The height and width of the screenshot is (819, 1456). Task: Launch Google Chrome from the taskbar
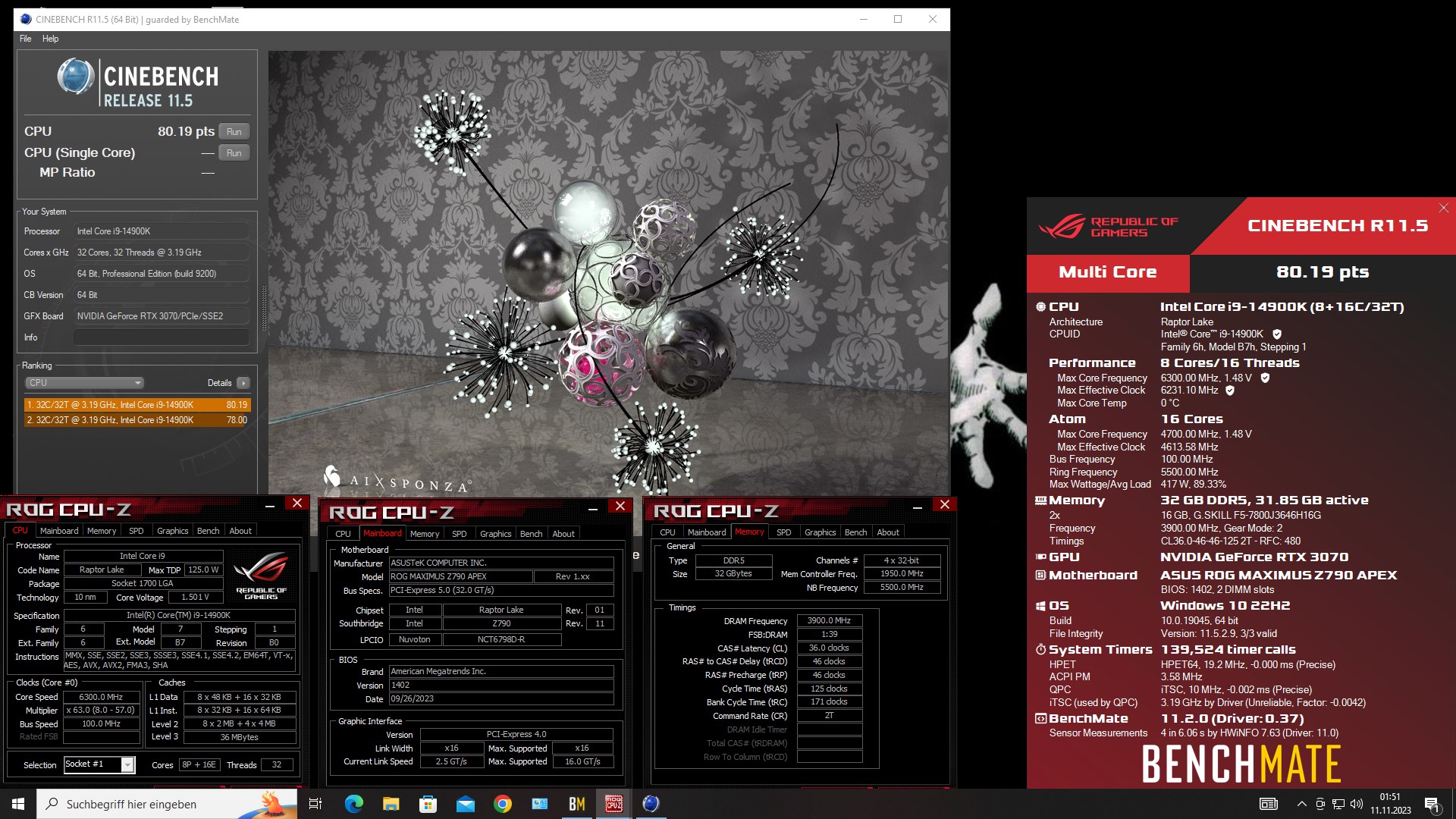click(x=502, y=804)
